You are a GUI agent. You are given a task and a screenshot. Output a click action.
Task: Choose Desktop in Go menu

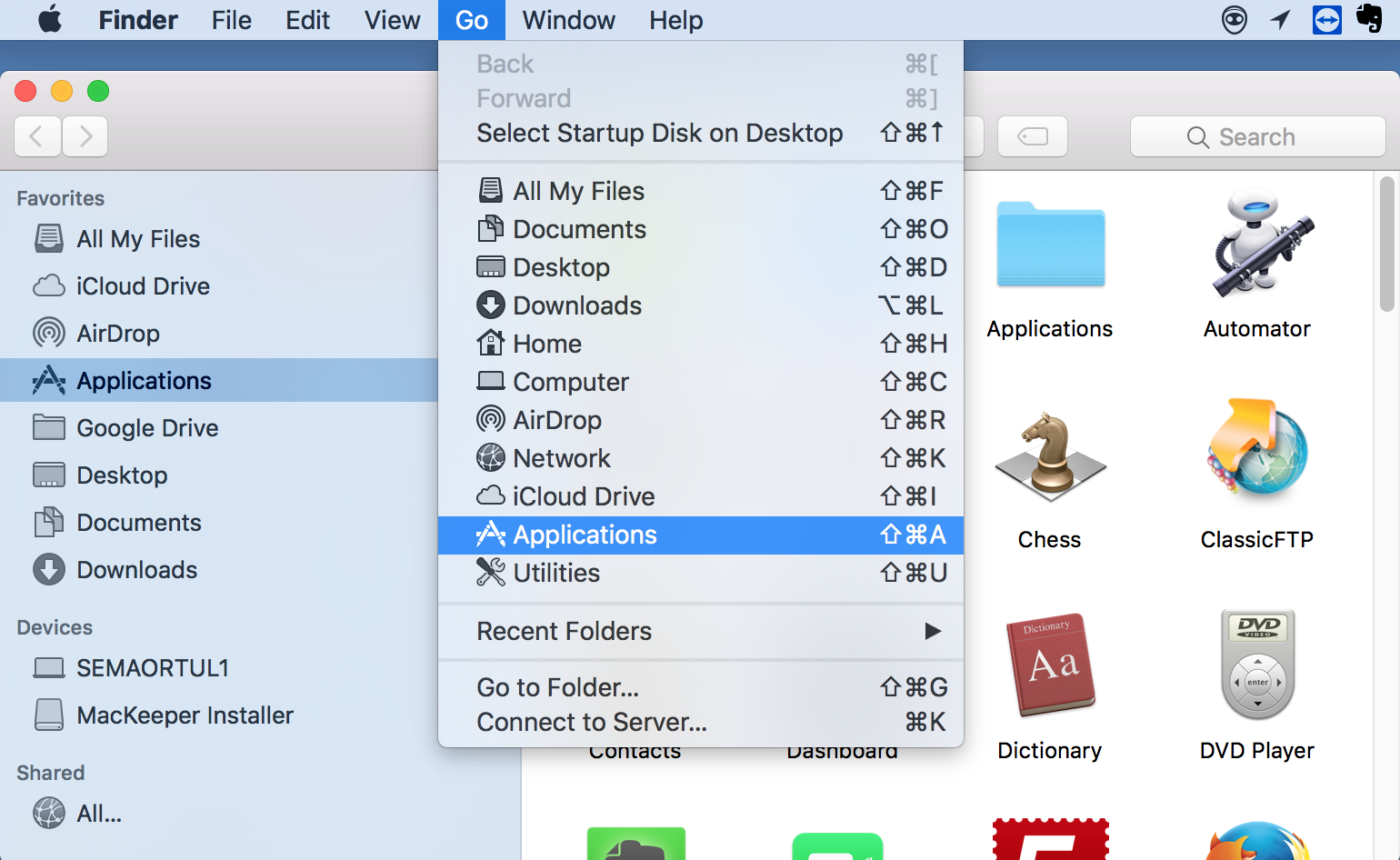pyautogui.click(x=701, y=267)
